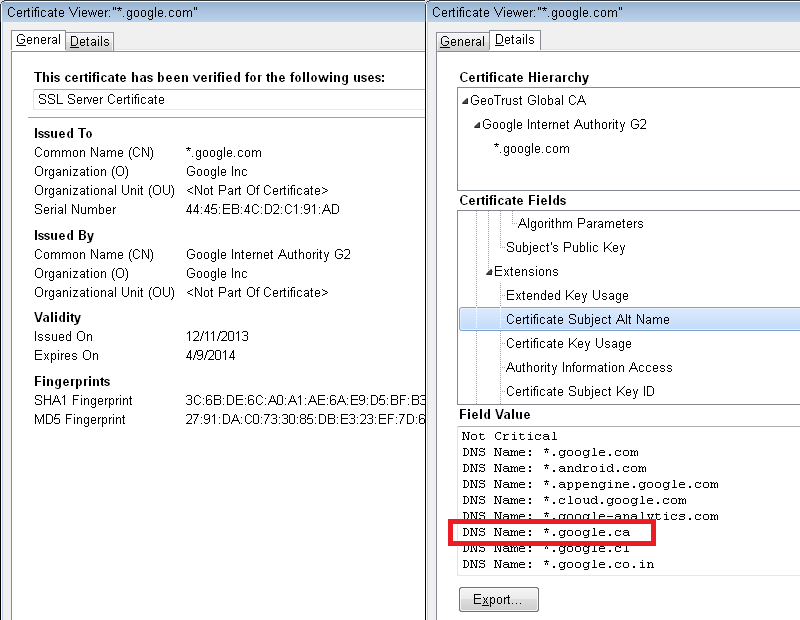Image resolution: width=800 pixels, height=620 pixels.
Task: Click the MD5 Fingerprint label
Action: point(80,419)
